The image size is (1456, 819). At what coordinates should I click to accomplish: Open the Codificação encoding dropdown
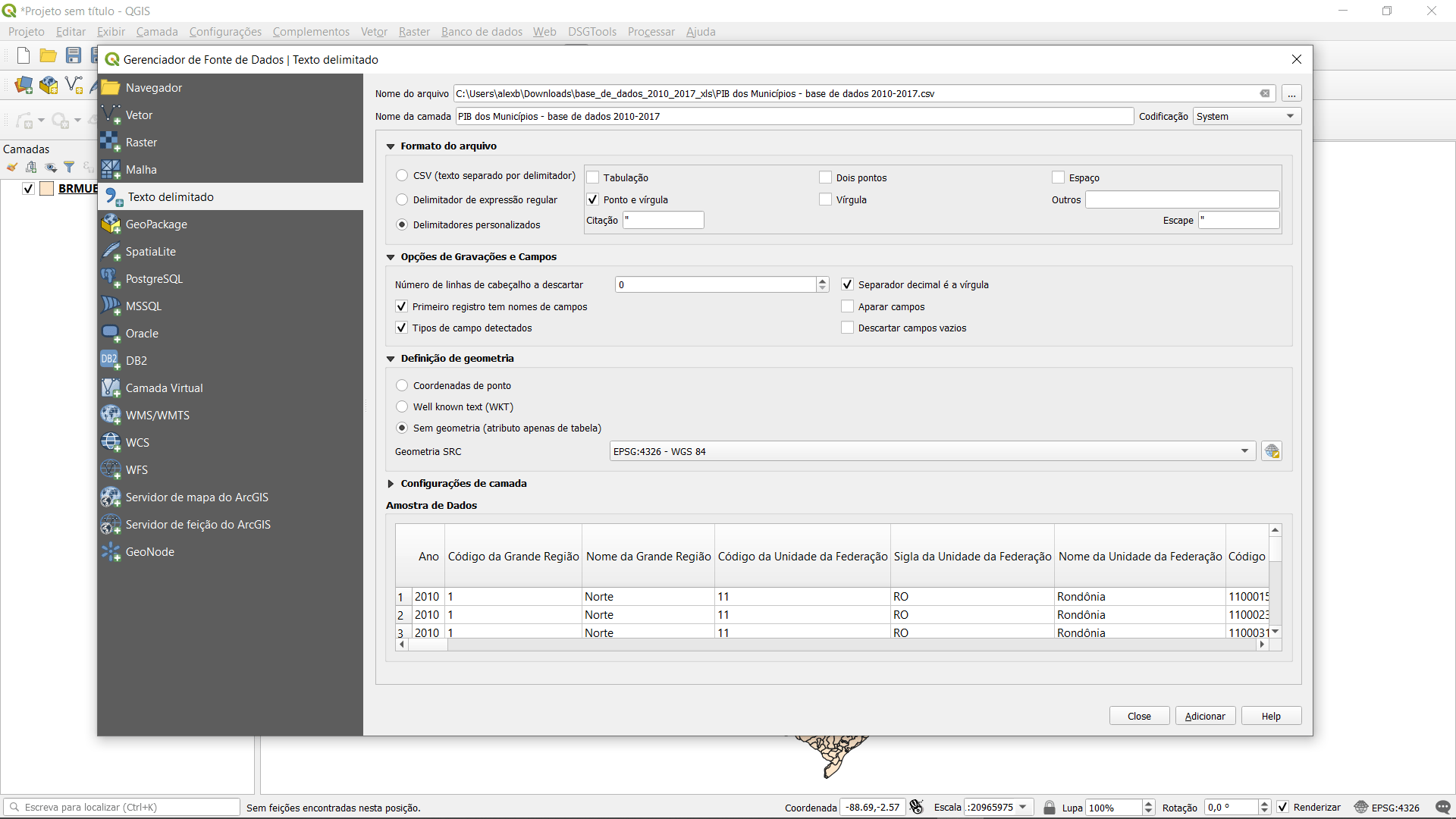[x=1247, y=117]
